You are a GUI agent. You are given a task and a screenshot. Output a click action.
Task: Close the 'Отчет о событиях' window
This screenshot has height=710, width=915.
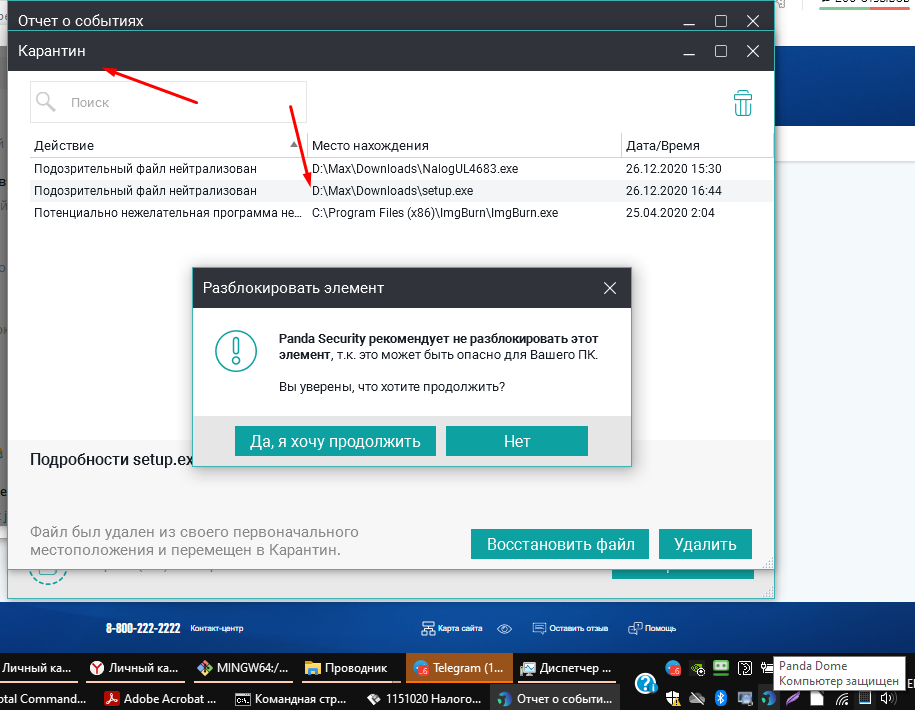tap(753, 21)
